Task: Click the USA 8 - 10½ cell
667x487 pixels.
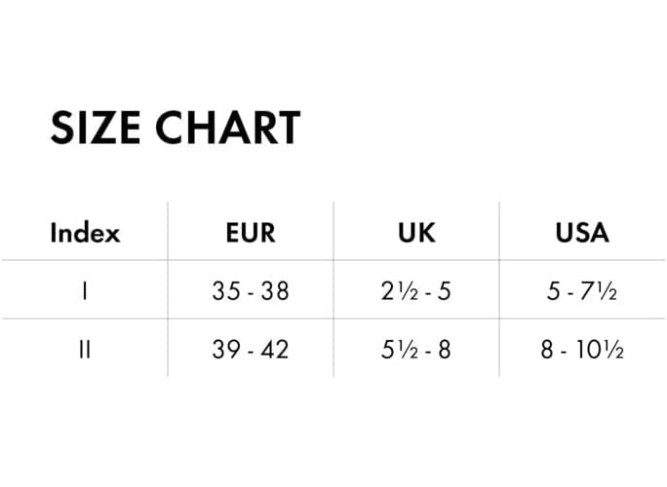Action: [x=582, y=350]
